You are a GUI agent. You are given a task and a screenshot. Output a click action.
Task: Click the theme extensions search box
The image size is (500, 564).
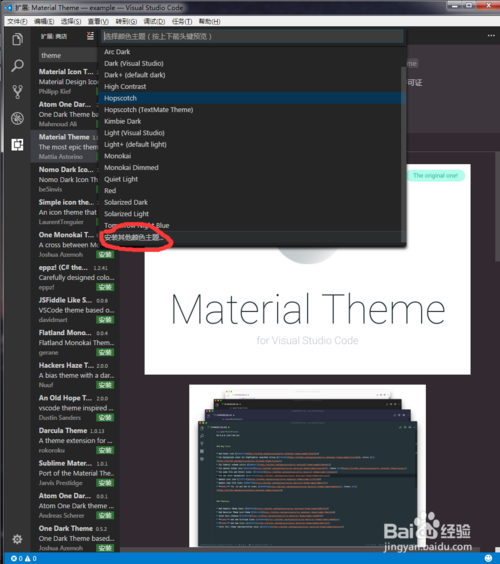tap(68, 55)
